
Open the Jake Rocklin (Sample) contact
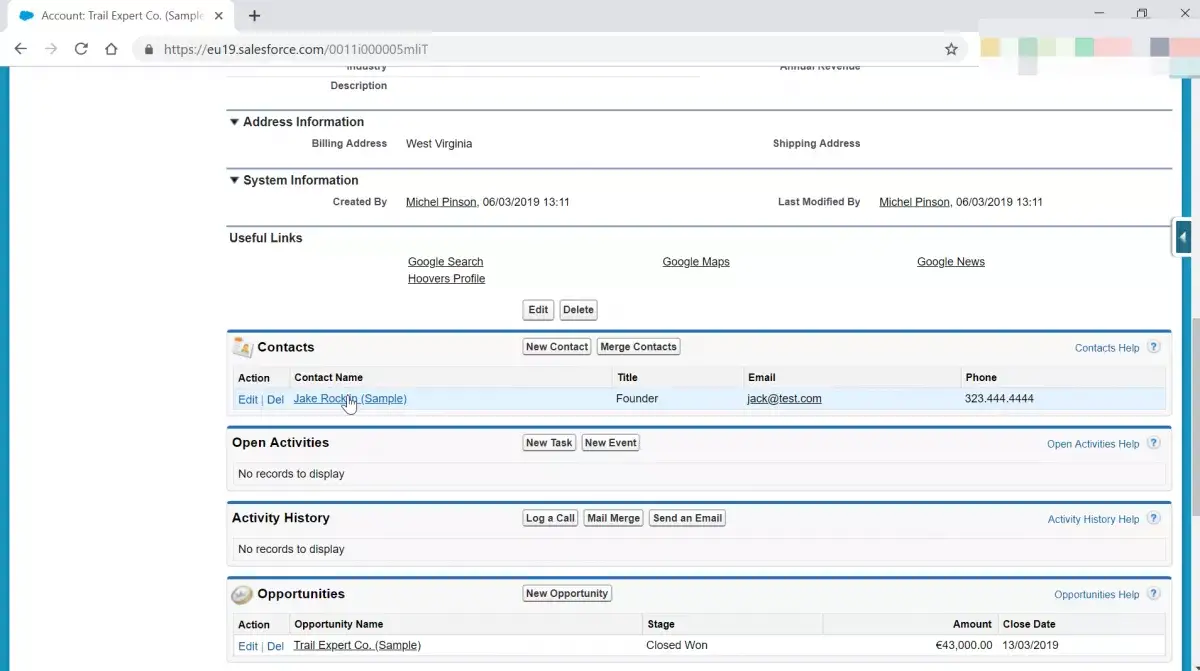350,399
